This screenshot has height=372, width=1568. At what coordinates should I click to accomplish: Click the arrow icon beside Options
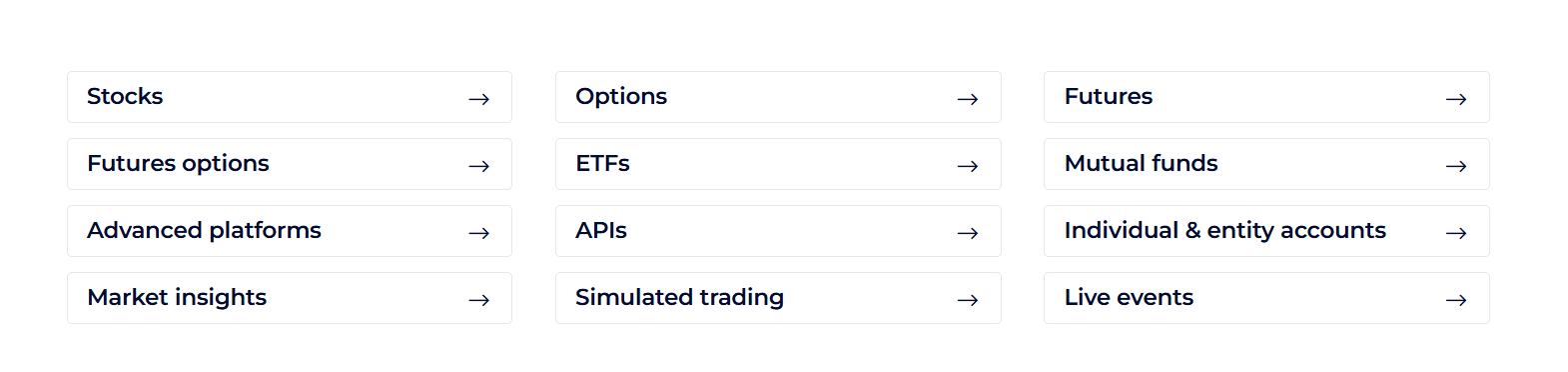coord(968,99)
